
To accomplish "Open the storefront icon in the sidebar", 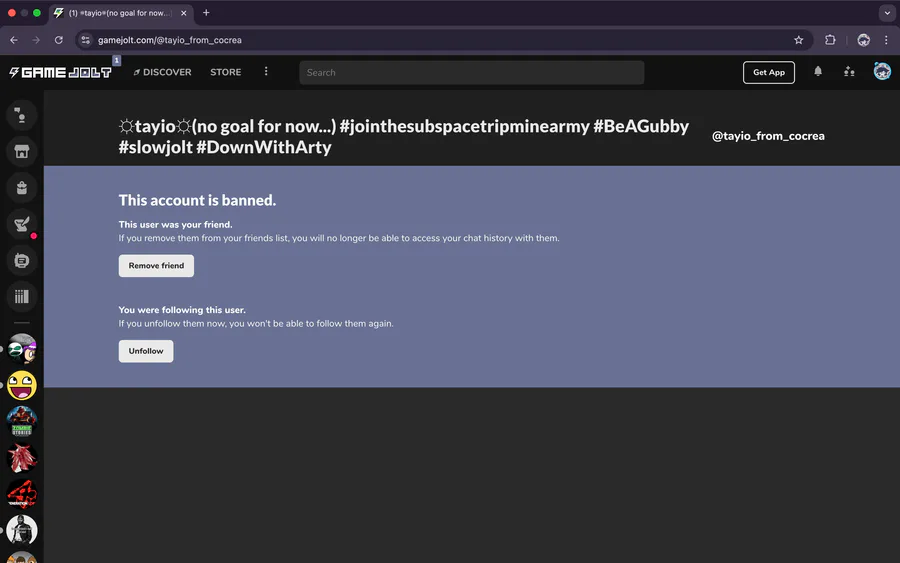I will coord(22,152).
